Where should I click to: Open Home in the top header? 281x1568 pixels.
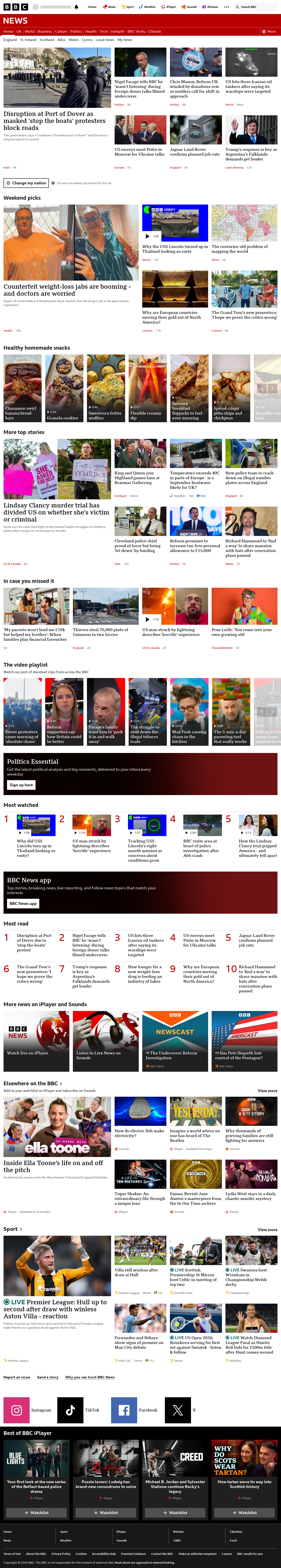coord(92,7)
